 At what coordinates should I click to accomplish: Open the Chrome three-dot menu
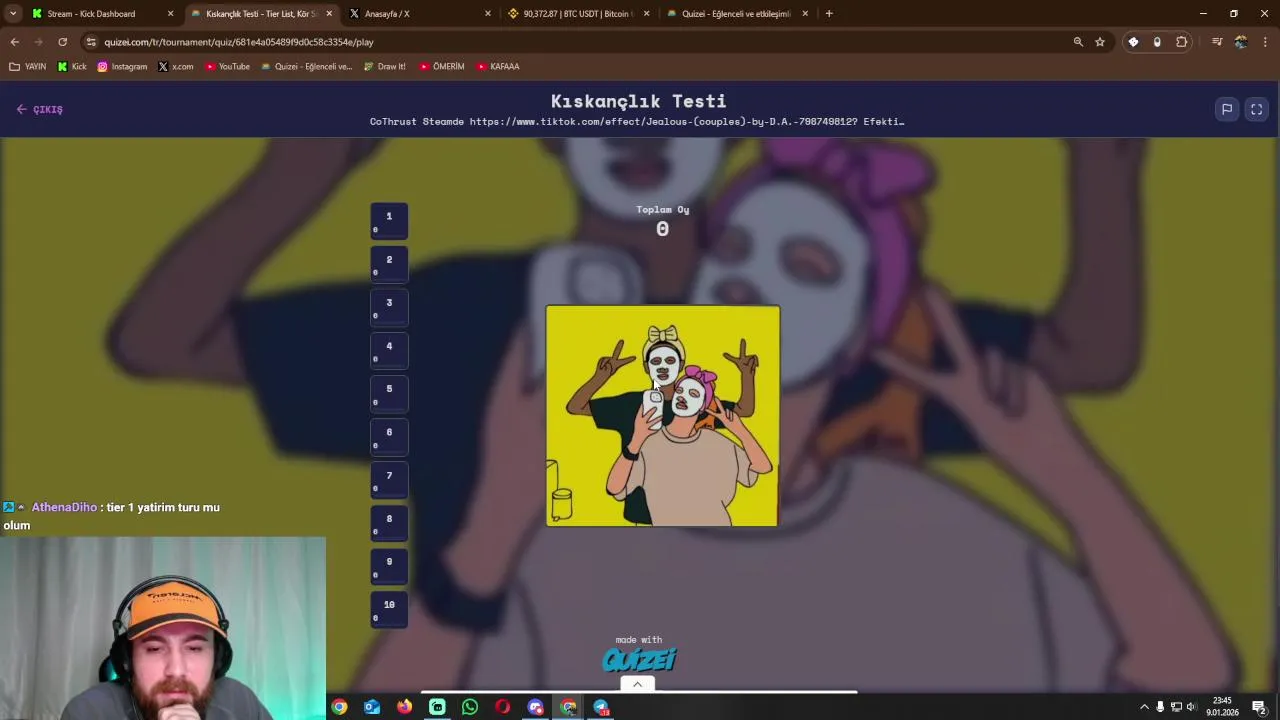pyautogui.click(x=1265, y=42)
